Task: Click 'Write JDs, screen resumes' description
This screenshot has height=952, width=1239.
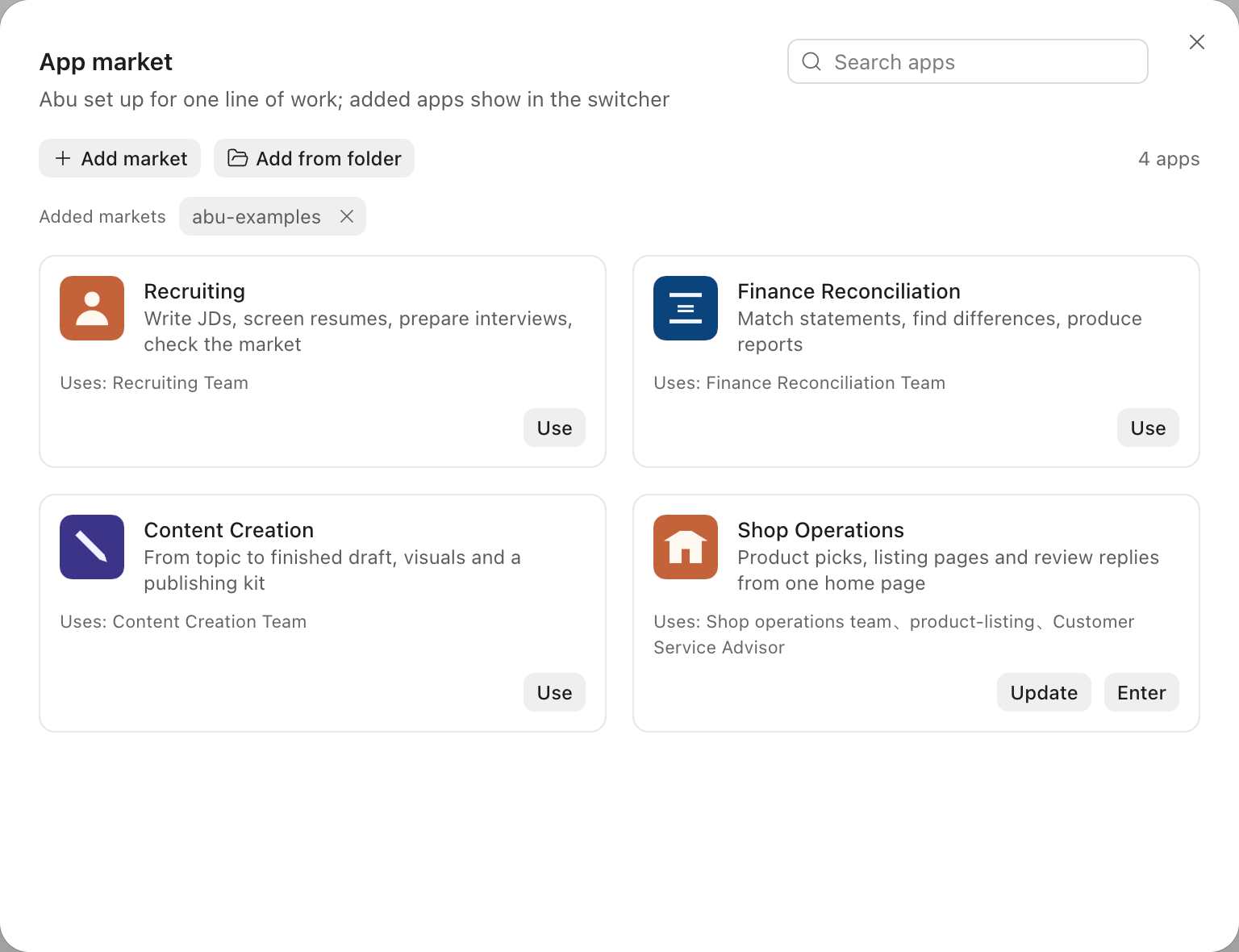Action: pyautogui.click(x=358, y=332)
